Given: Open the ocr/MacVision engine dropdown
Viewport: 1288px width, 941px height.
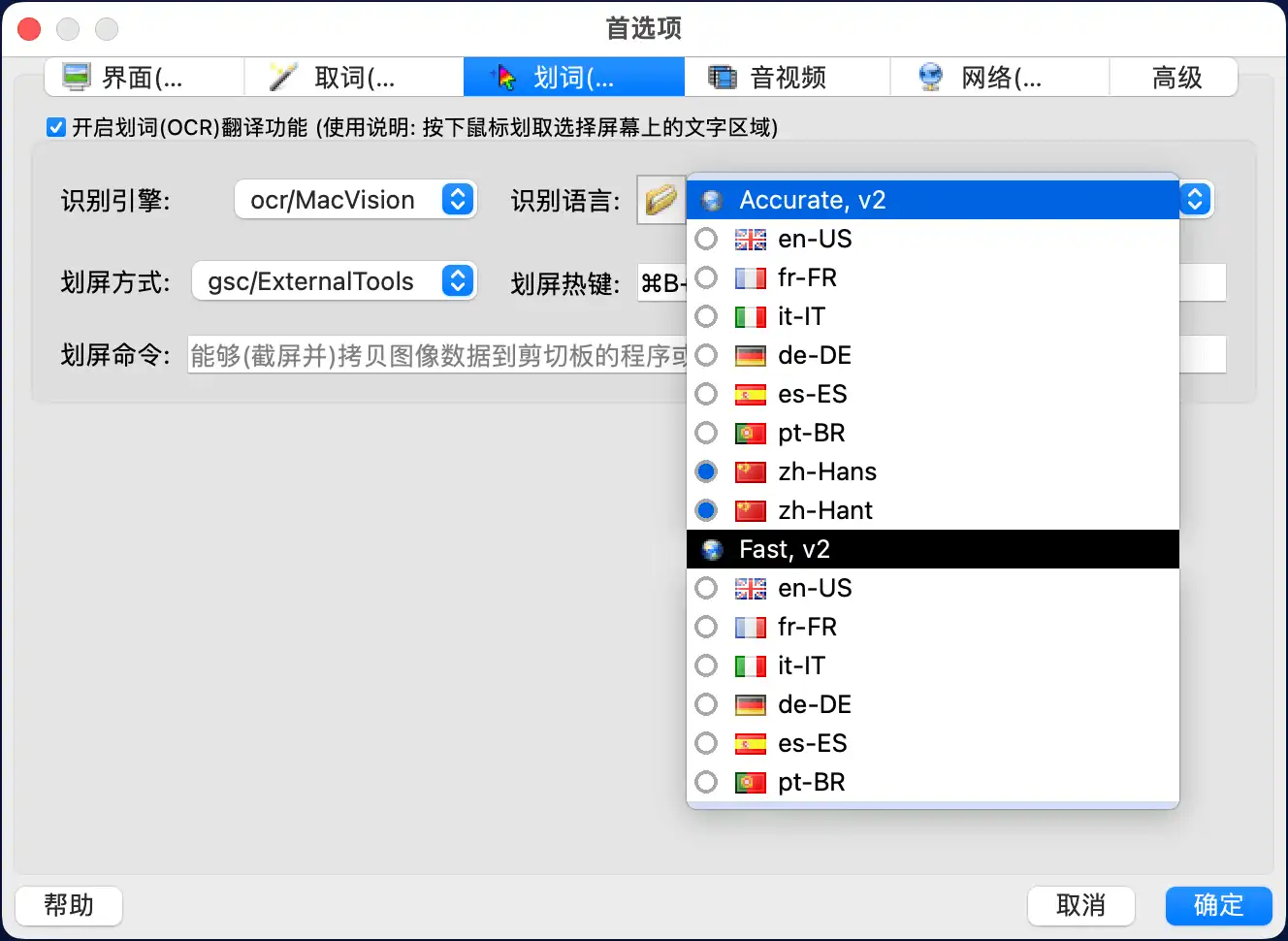Looking at the screenshot, I should [x=356, y=200].
